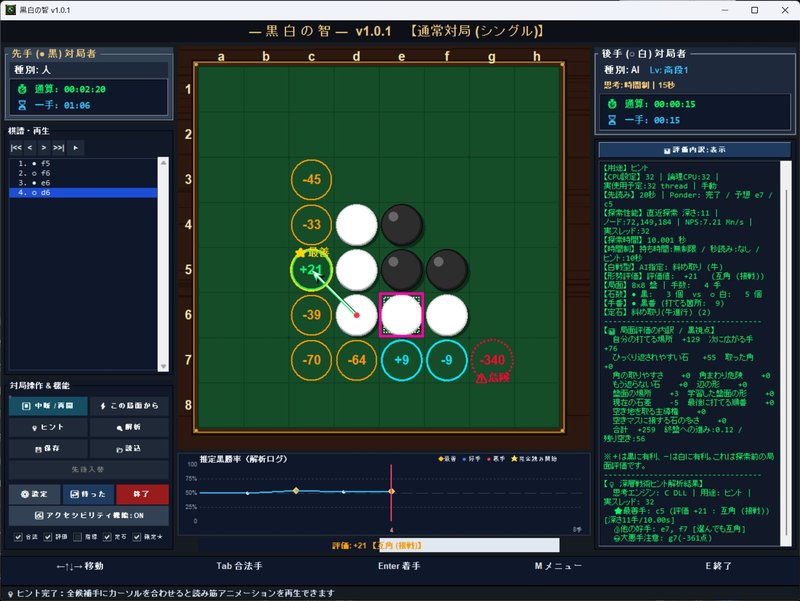This screenshot has height=601, width=800.
Task: Click the cyan +9 hint marker
Action: coord(402,360)
